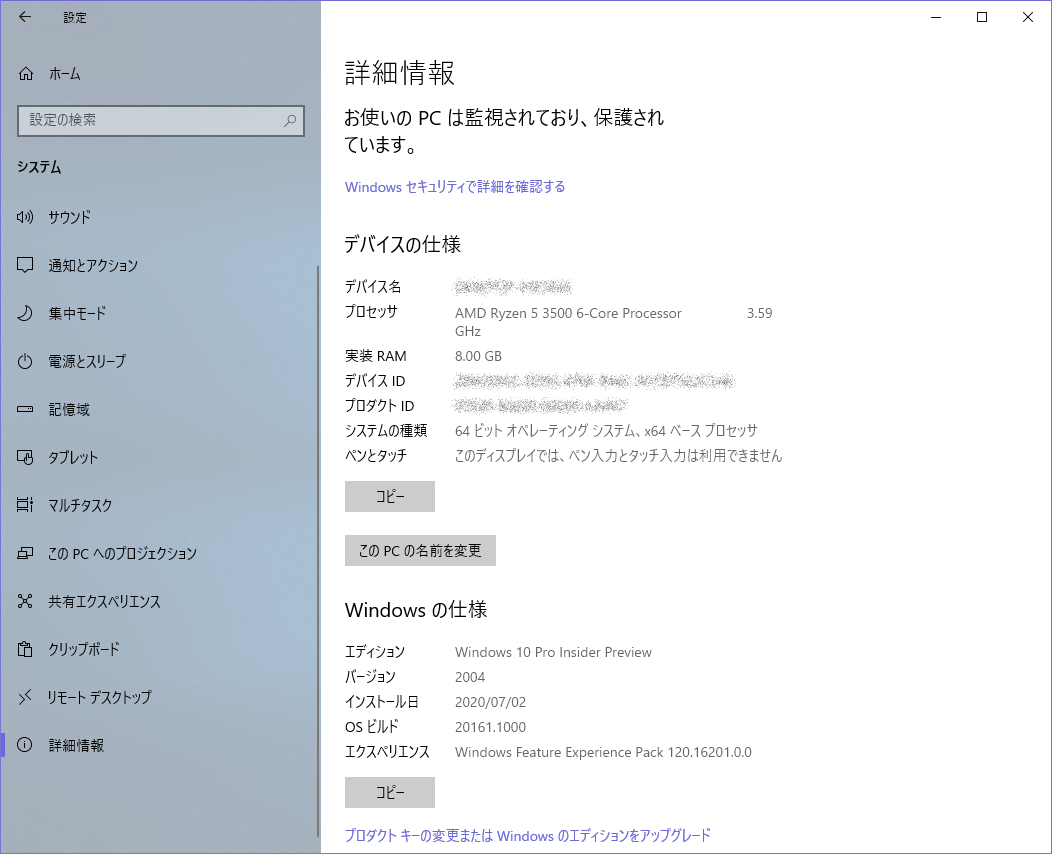
Task: Open リモート デスクトップ settings page
Action: pyautogui.click(x=160, y=697)
